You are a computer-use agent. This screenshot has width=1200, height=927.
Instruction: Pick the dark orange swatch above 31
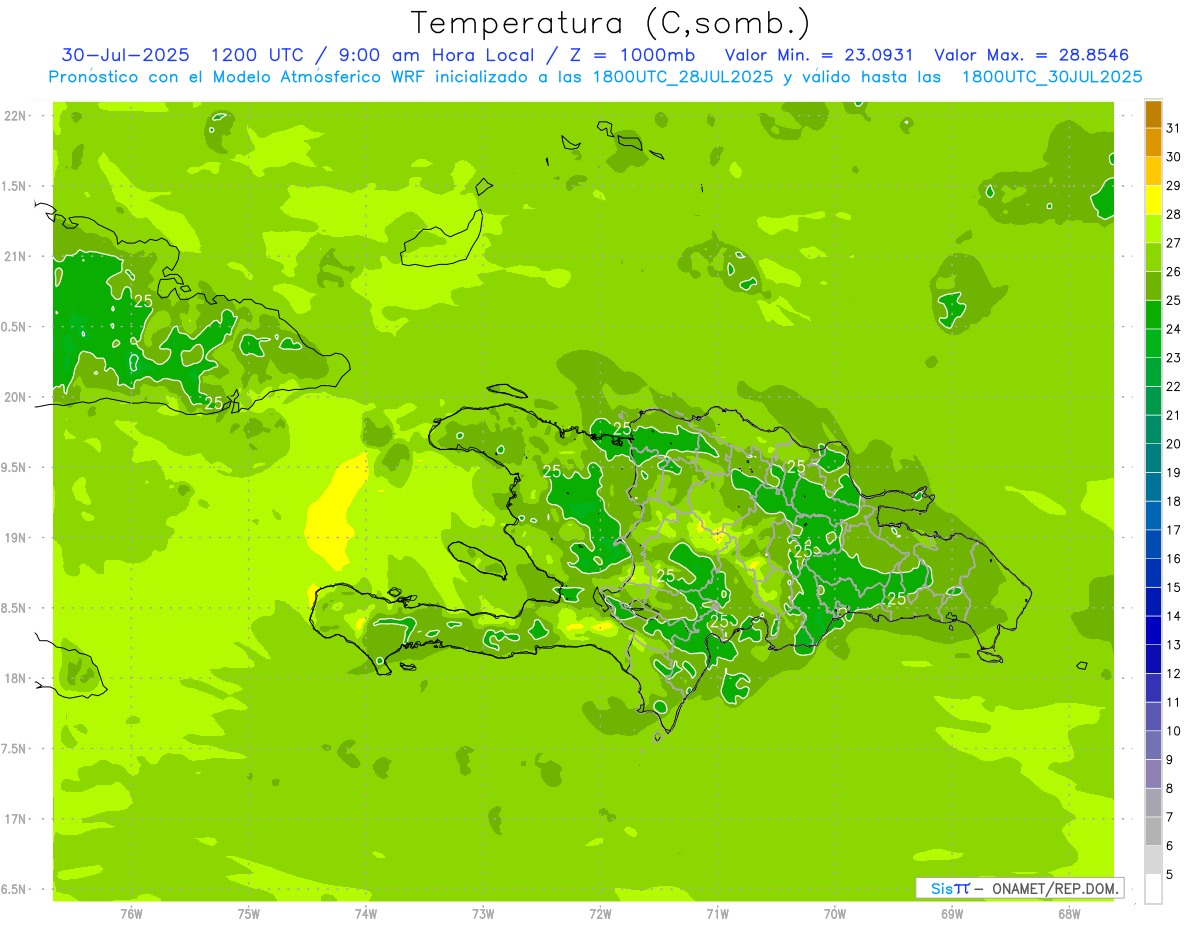1153,114
